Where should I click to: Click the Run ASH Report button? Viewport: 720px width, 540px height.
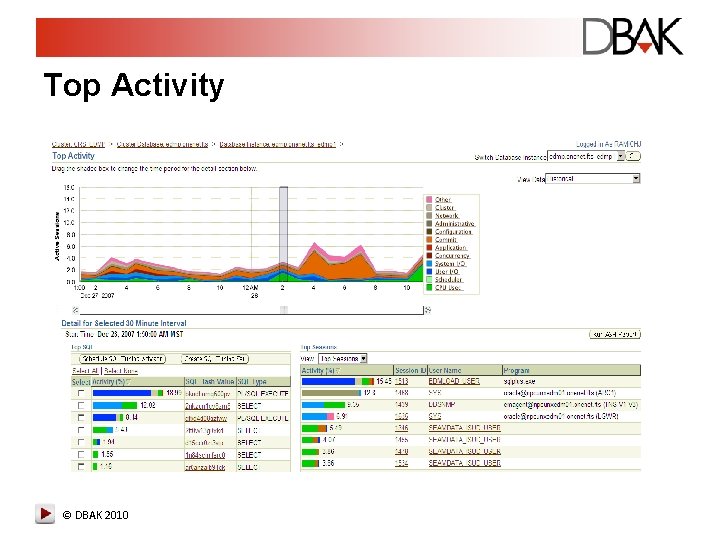click(615, 334)
